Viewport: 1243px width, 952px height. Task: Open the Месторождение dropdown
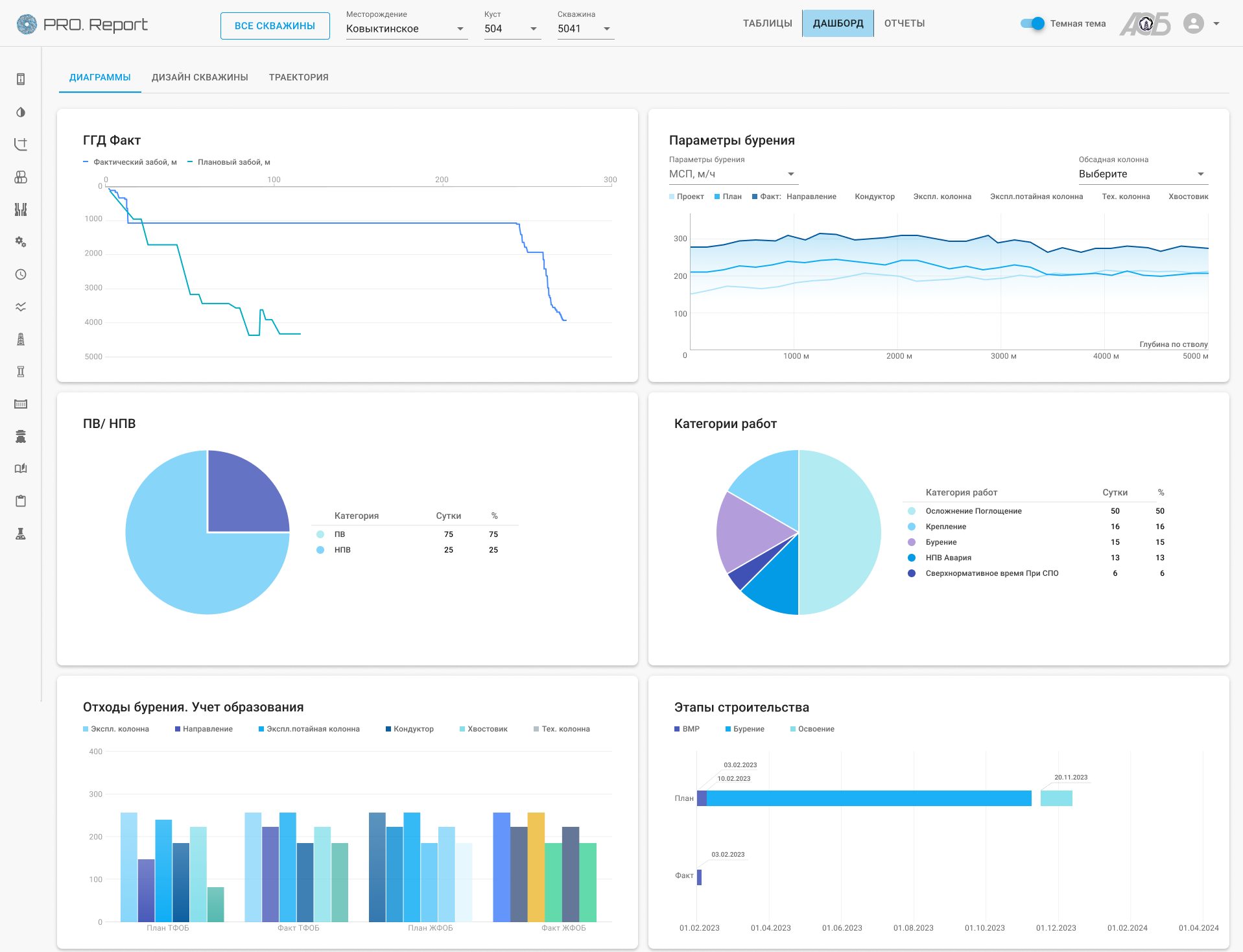tap(406, 29)
